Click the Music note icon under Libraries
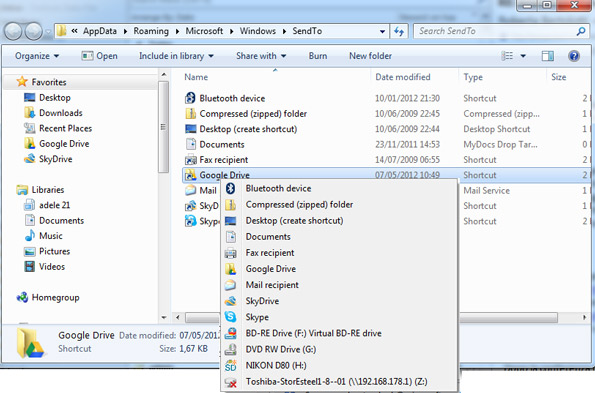The width and height of the screenshot is (595, 393). [x=30, y=236]
